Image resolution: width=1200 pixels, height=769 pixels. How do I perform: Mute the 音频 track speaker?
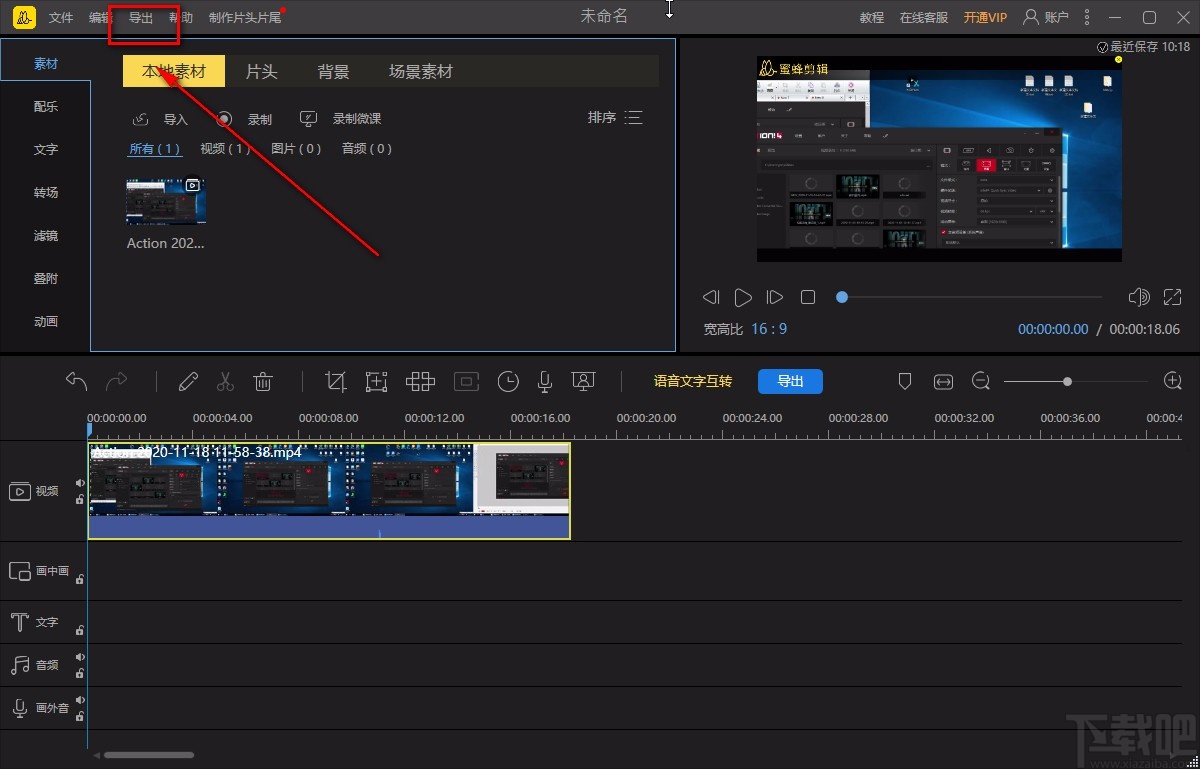point(79,657)
